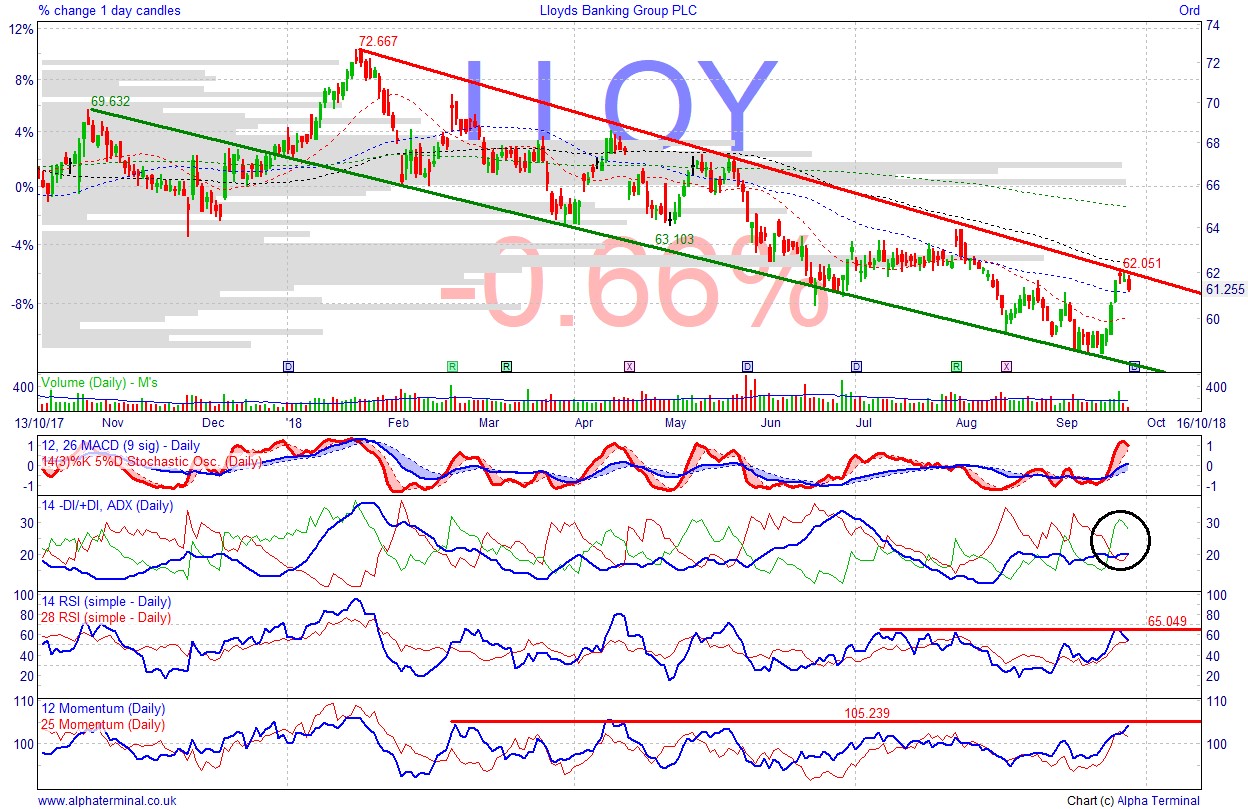
Task: Click the 12% label on left axis
Action: 22,29
